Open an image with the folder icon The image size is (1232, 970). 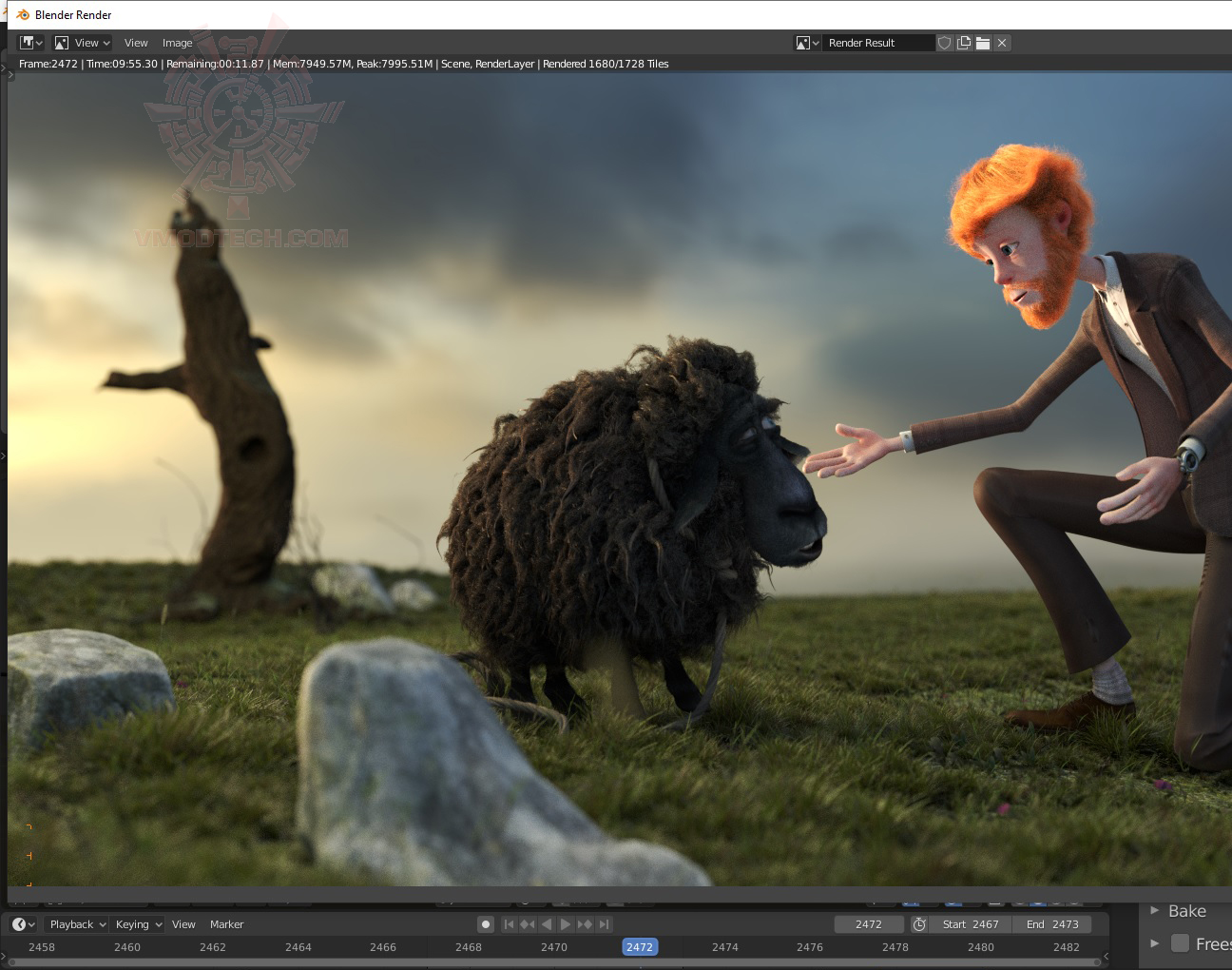983,43
